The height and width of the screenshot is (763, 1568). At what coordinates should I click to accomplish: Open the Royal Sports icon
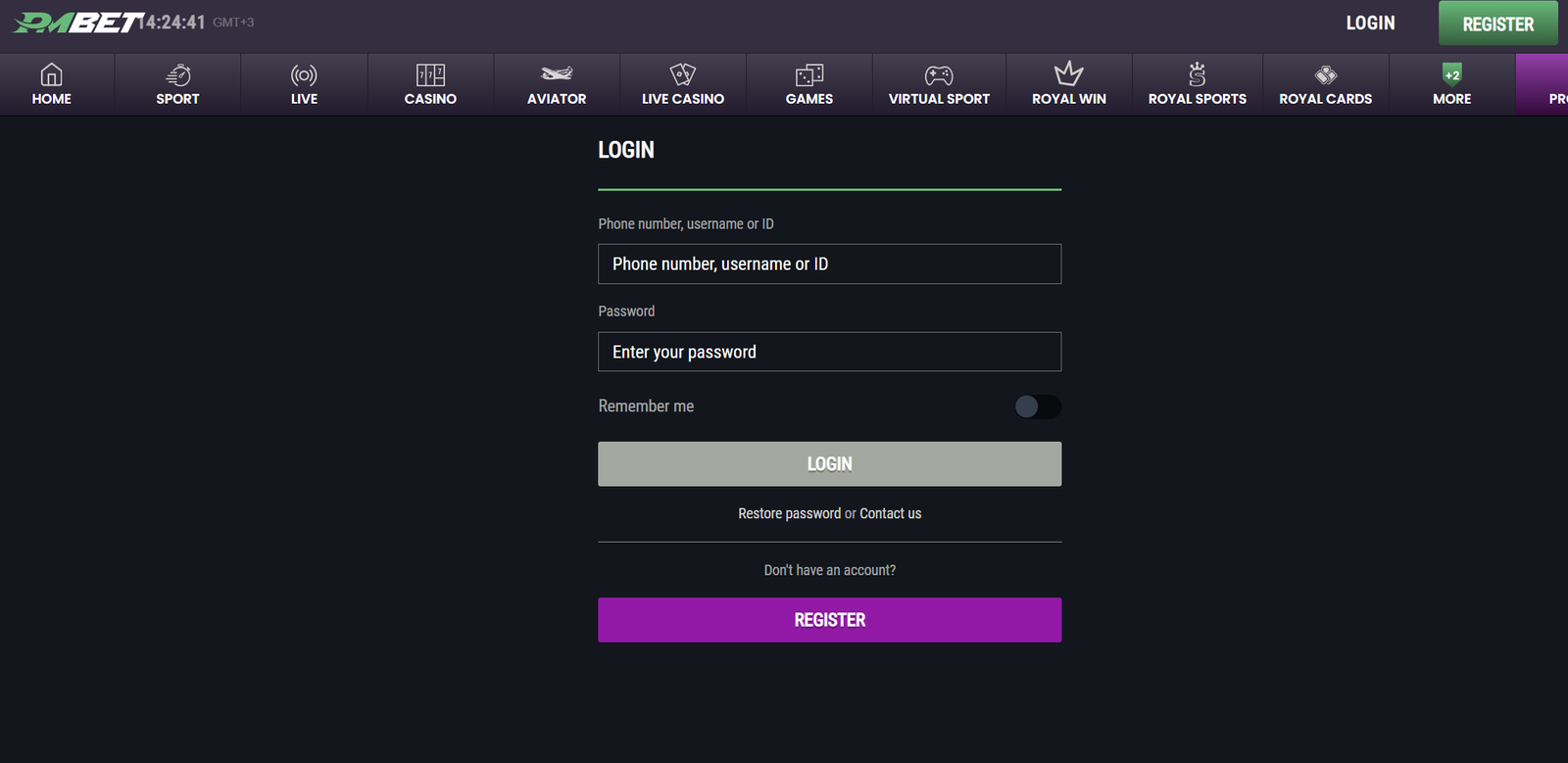coord(1198,74)
